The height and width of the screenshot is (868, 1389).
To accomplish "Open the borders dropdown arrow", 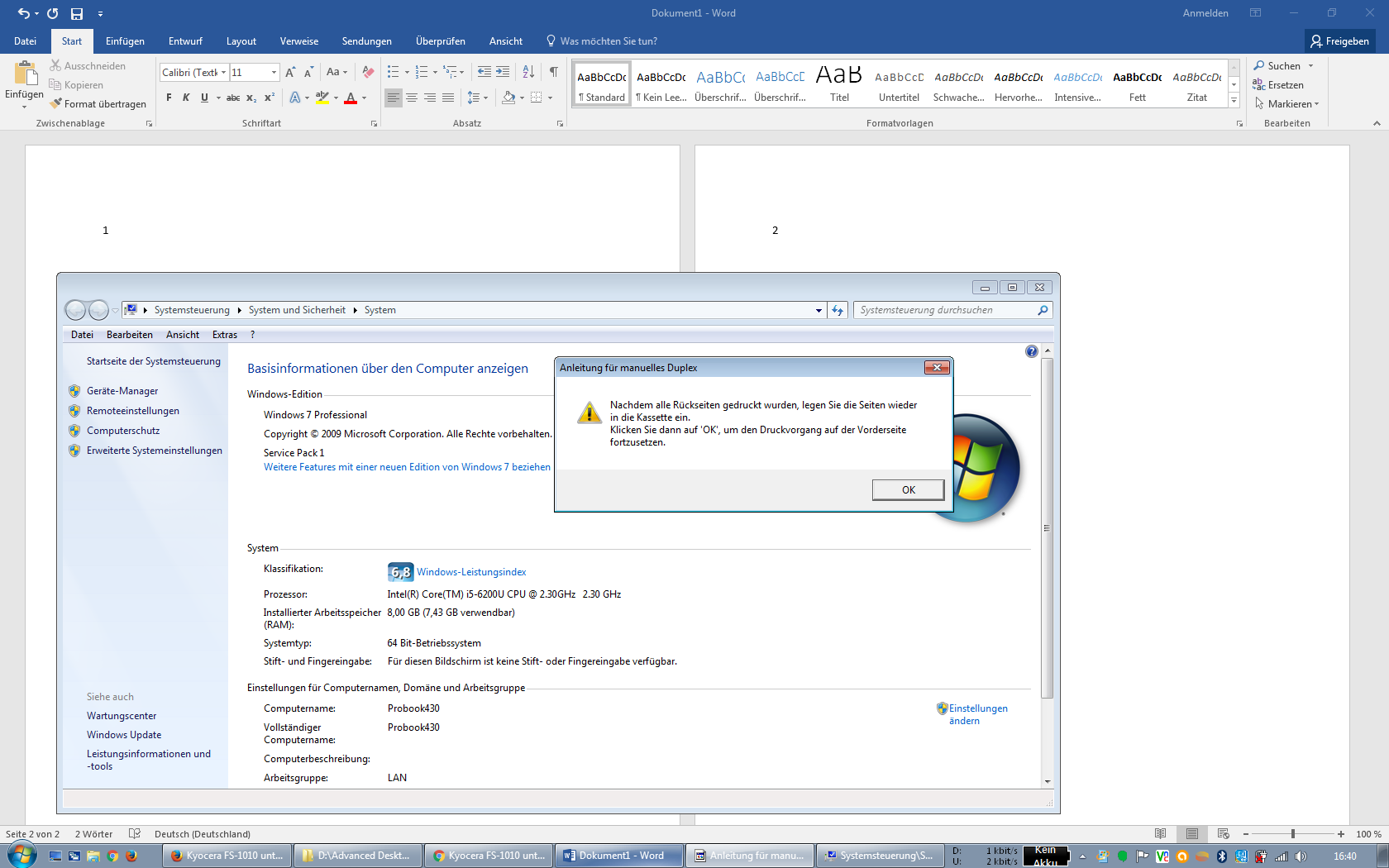I will (x=550, y=98).
